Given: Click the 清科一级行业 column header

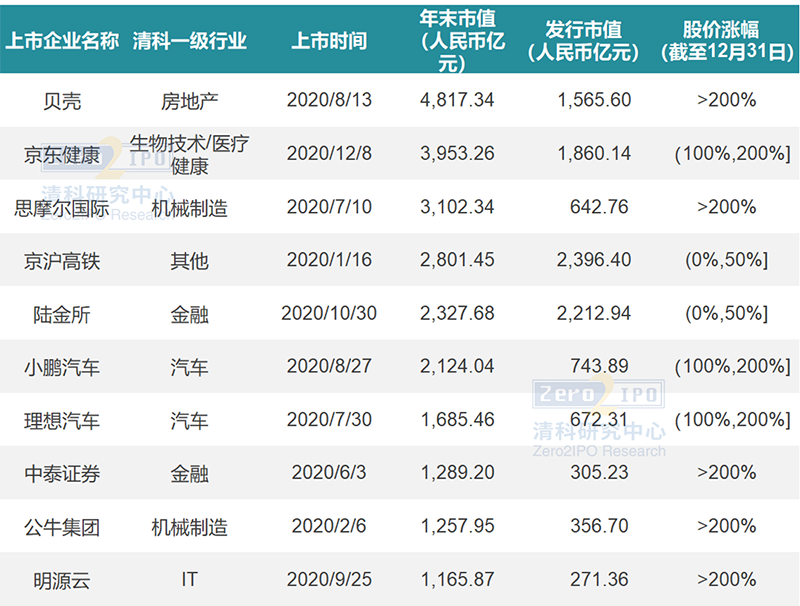Looking at the screenshot, I should click(x=189, y=41).
